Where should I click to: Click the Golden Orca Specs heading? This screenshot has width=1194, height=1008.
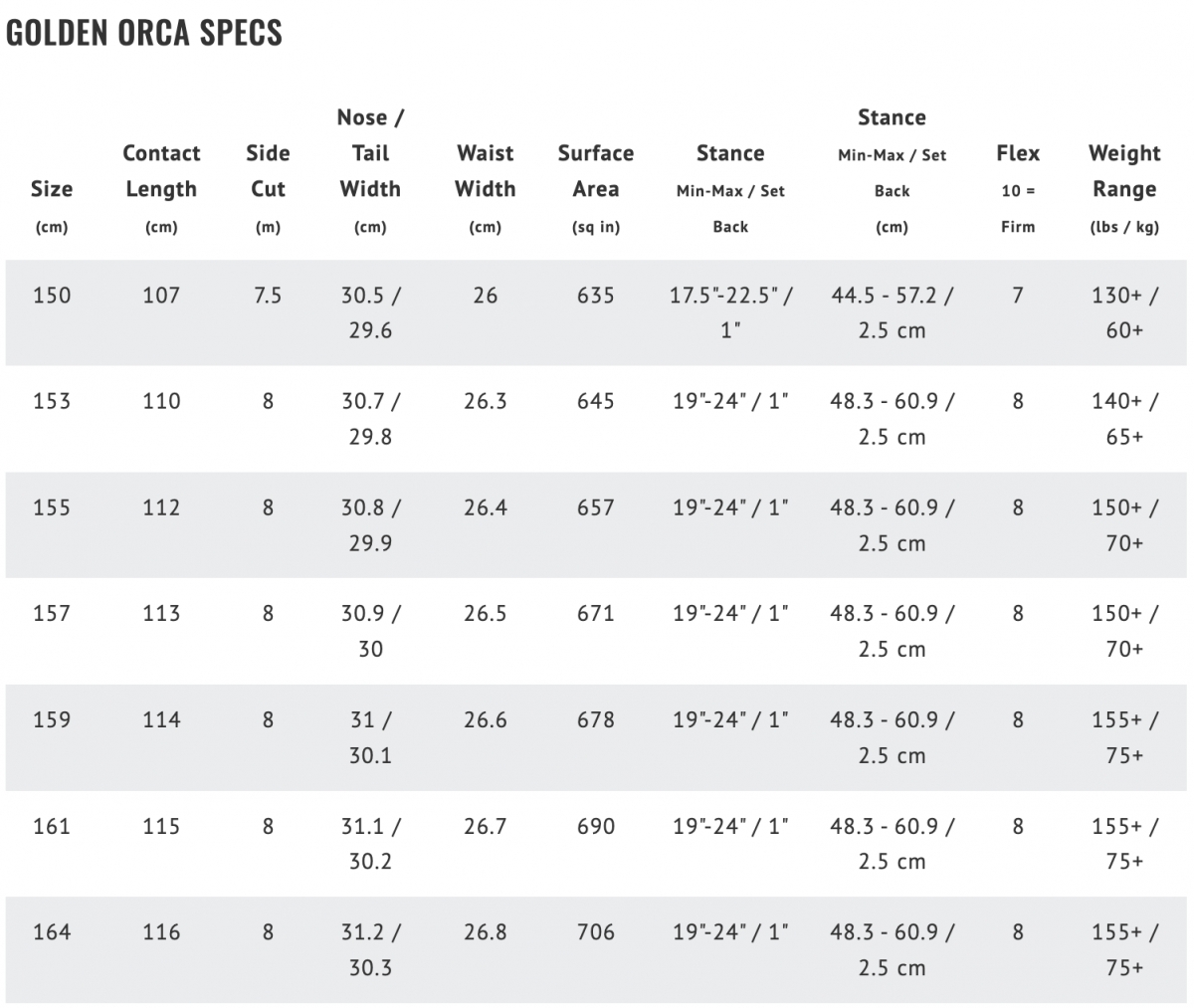point(144,32)
